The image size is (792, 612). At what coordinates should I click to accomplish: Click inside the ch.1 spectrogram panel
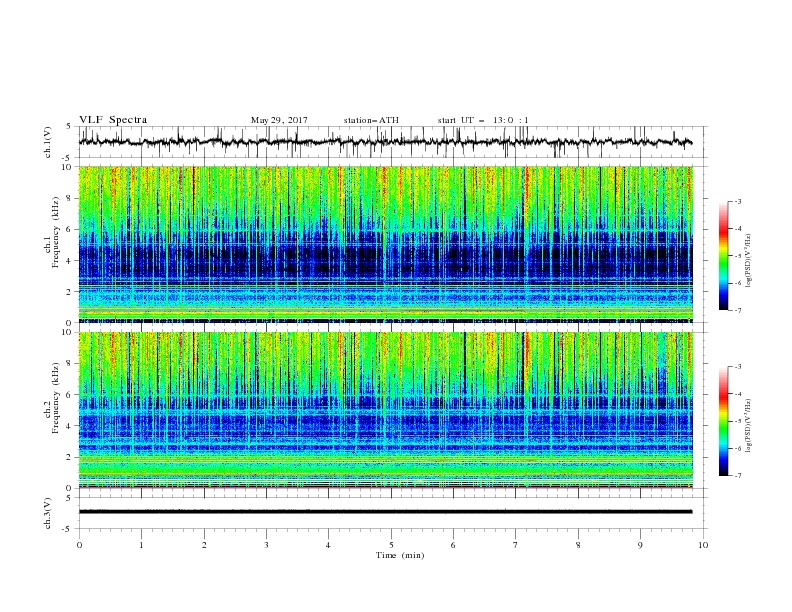[385, 244]
